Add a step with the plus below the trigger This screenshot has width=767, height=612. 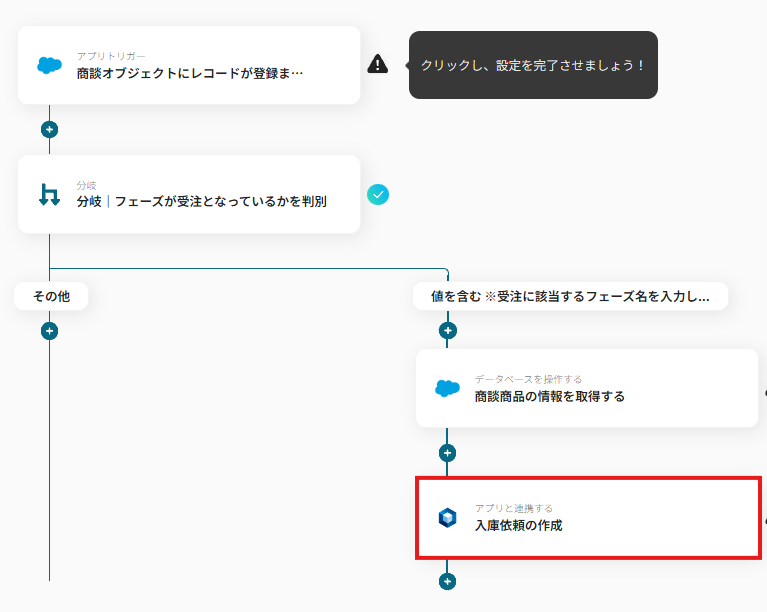(49, 130)
